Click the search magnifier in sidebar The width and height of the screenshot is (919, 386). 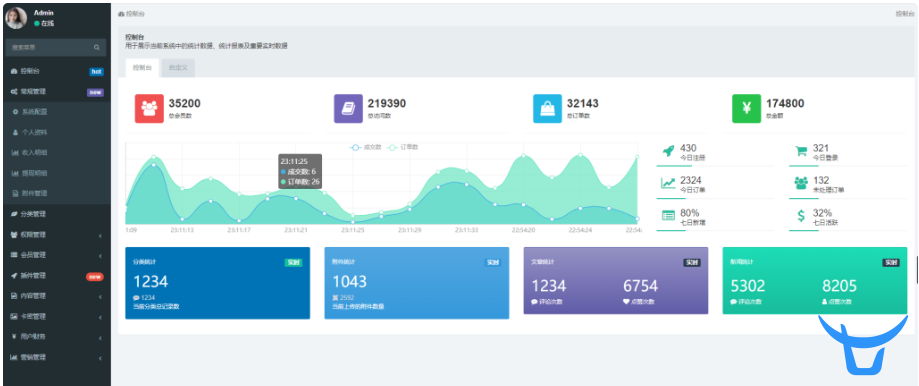[x=97, y=47]
